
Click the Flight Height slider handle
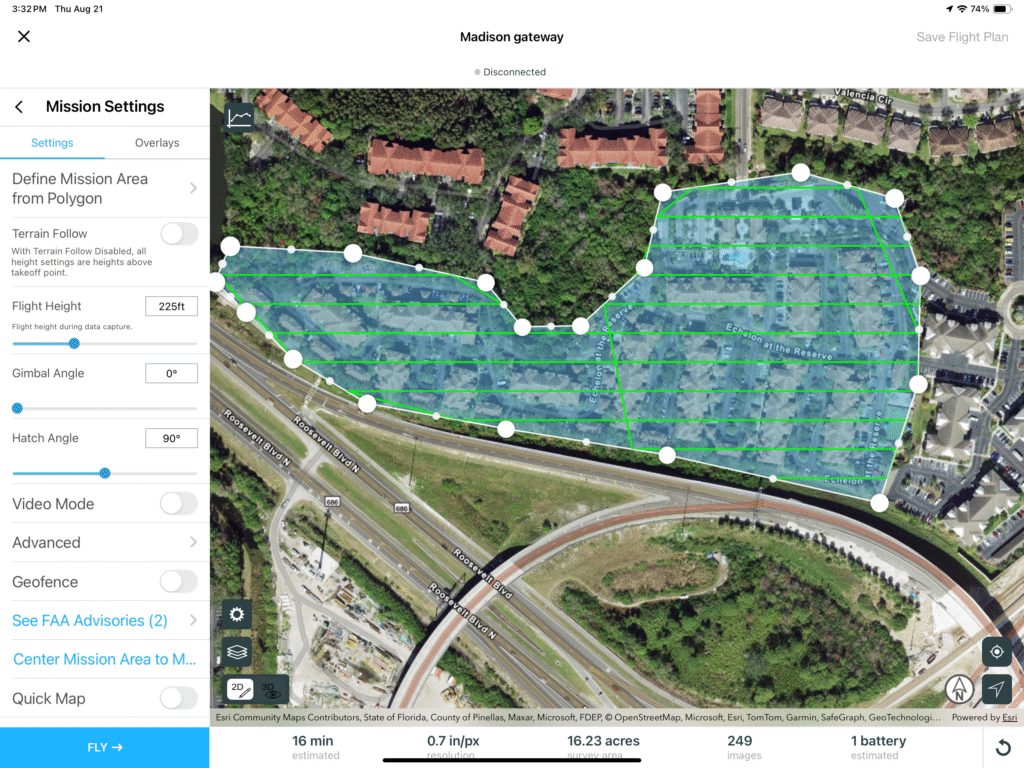pos(74,344)
